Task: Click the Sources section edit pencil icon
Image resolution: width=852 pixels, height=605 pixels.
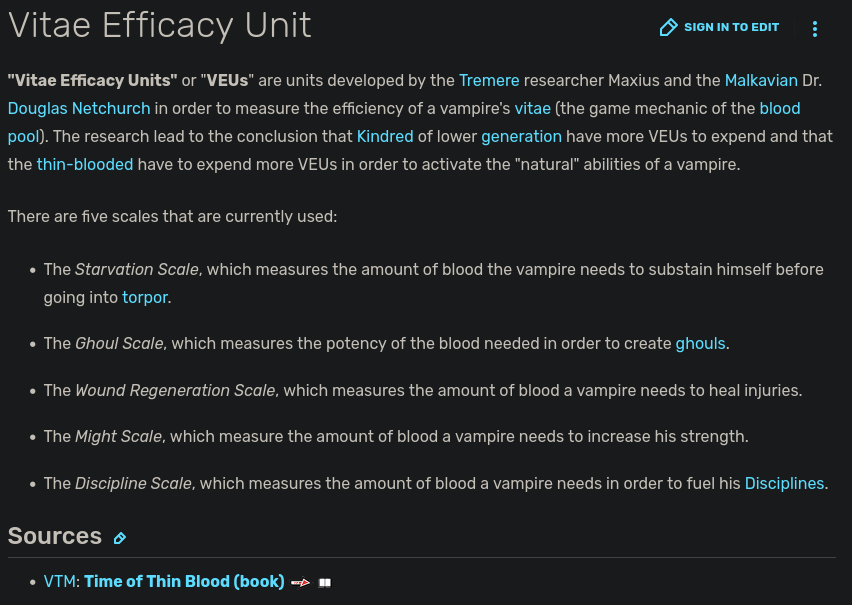Action: 120,538
